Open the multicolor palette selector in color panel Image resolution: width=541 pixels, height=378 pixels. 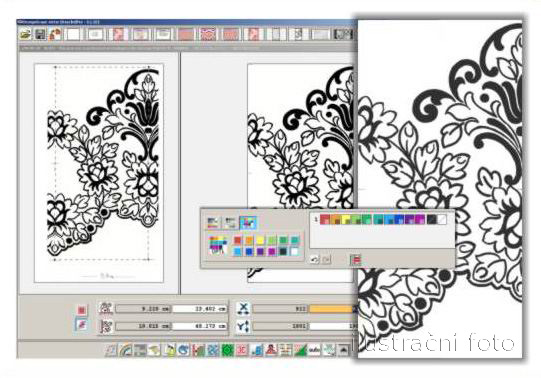coord(218,245)
